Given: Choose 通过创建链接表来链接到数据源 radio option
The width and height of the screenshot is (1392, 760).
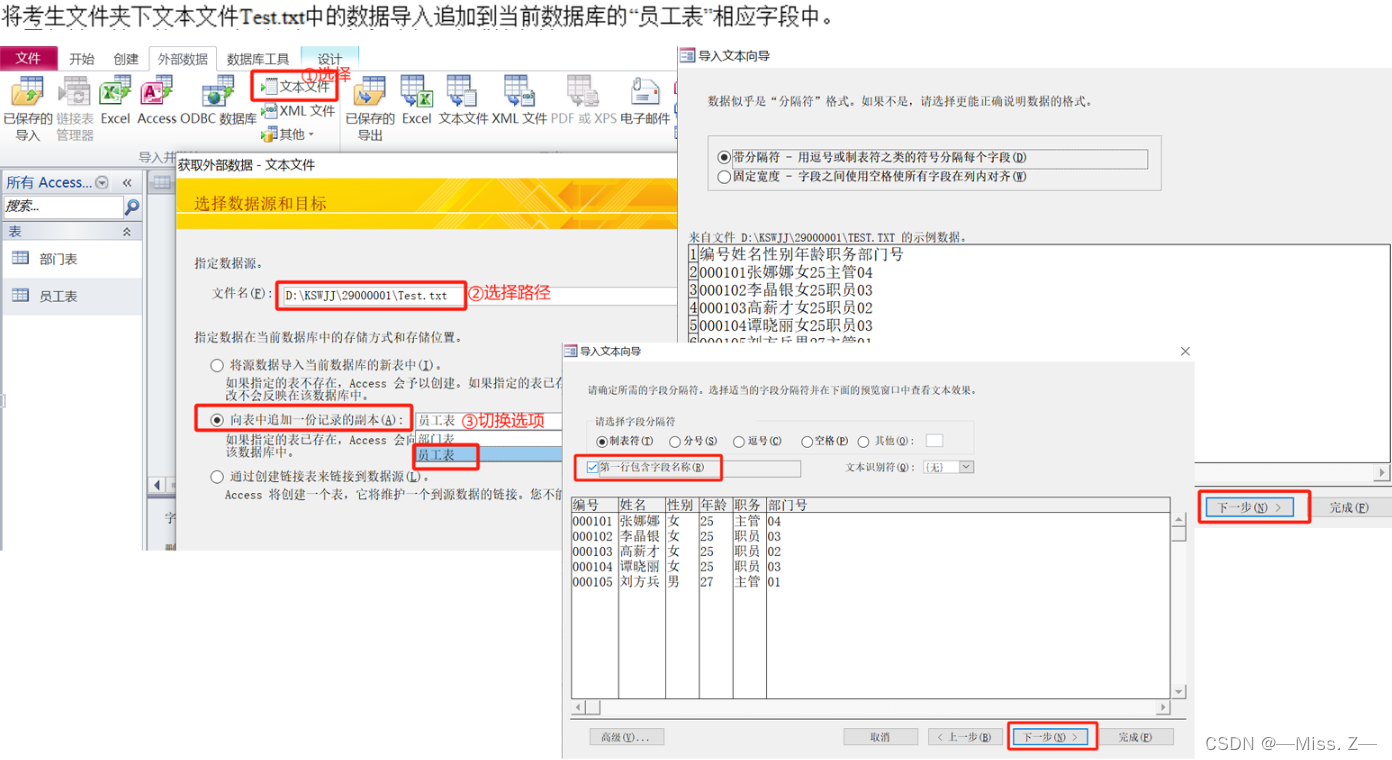Looking at the screenshot, I should [217, 477].
